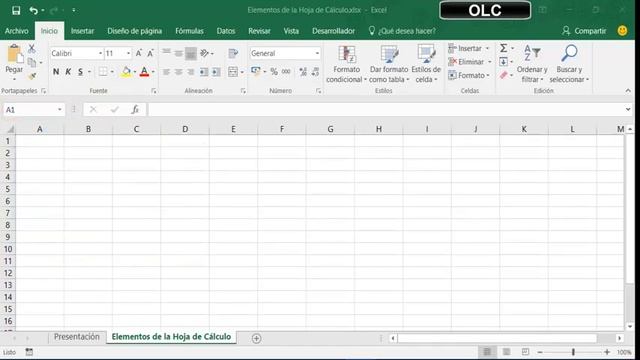Save the workbook with the disk icon
This screenshot has width=640, height=360.
tap(16, 11)
